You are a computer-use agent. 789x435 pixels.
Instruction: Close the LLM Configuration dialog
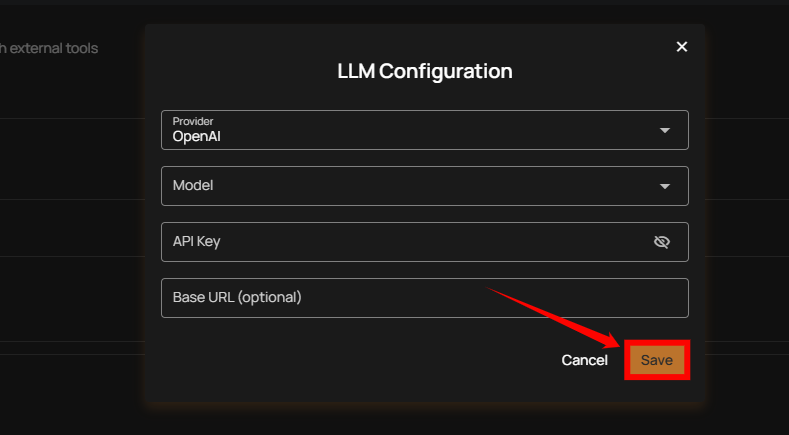click(682, 47)
